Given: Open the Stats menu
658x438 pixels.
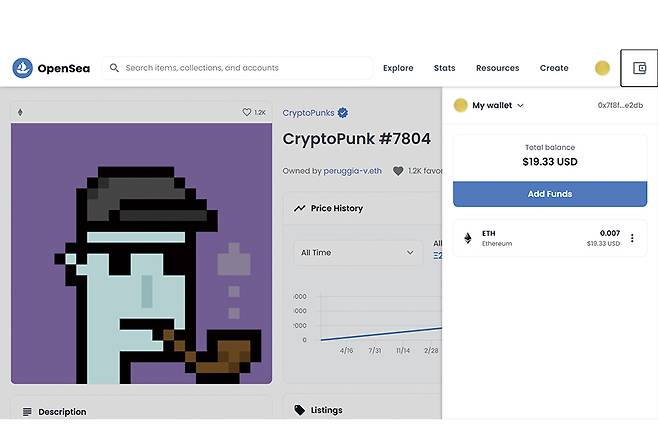Looking at the screenshot, I should click(x=444, y=68).
